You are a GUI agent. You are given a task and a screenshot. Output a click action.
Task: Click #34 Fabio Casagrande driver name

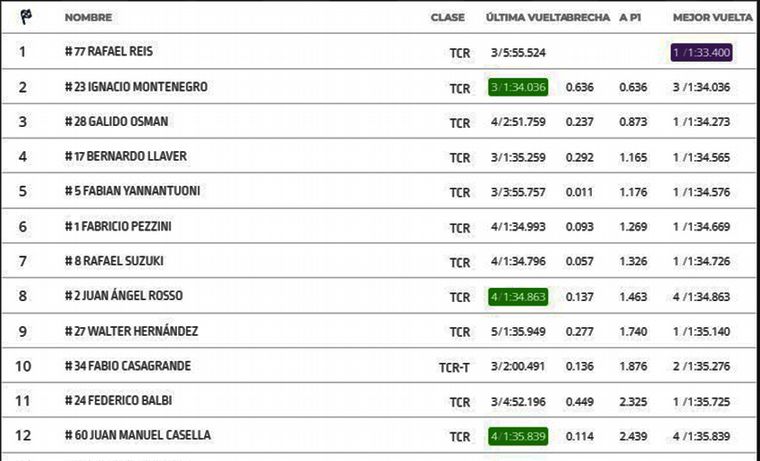pos(127,366)
